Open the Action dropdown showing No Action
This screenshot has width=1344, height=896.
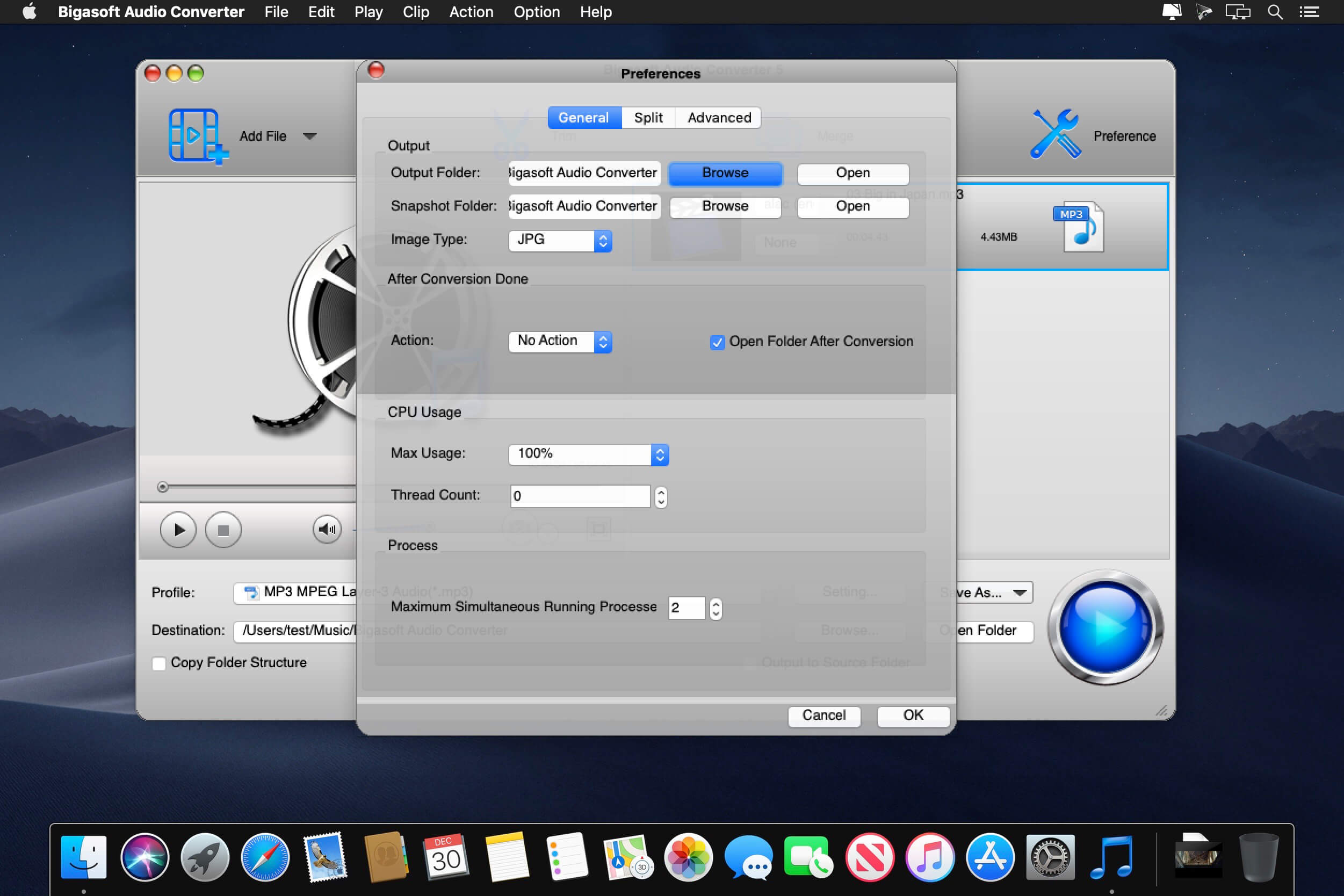tap(560, 341)
